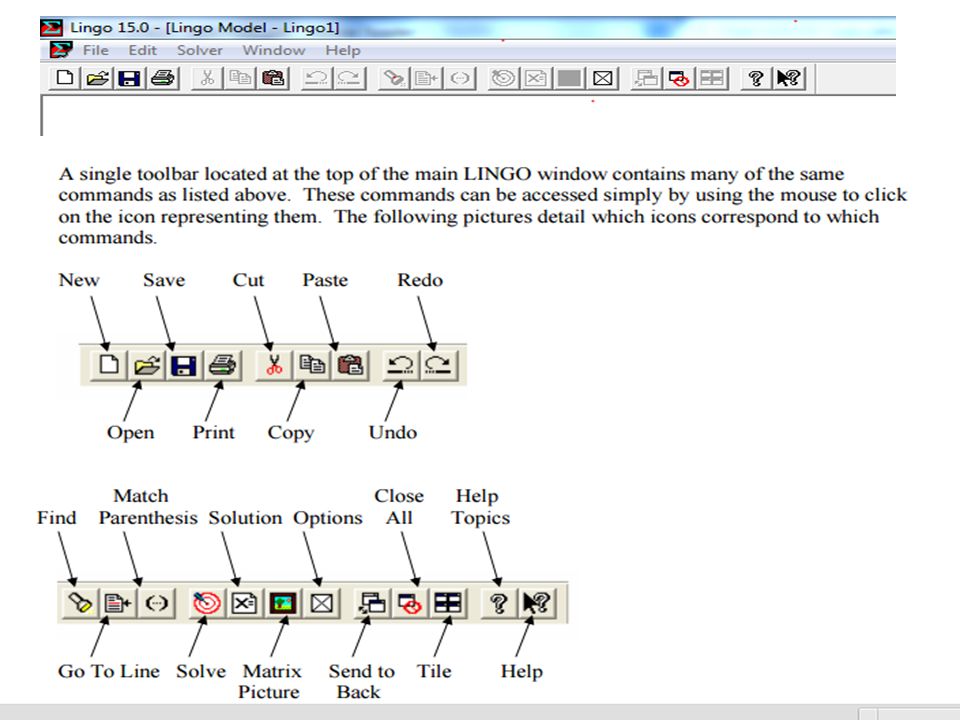The height and width of the screenshot is (720, 960).
Task: Click the 'Close All' caption text
Action: [x=399, y=507]
